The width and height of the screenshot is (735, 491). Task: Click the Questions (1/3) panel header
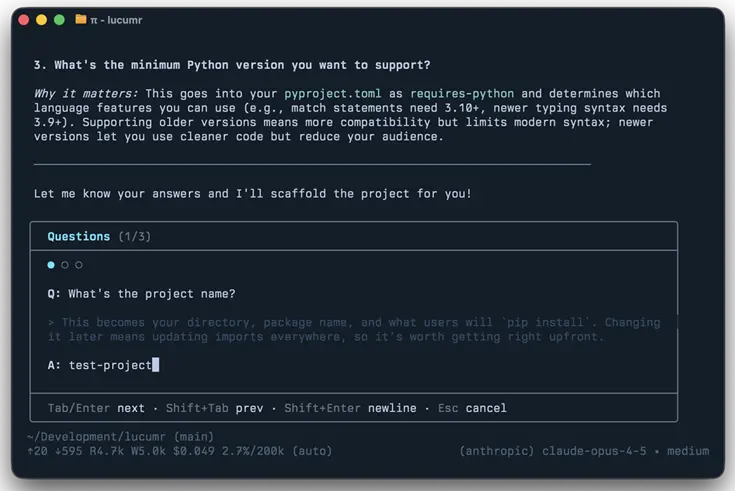pos(99,237)
